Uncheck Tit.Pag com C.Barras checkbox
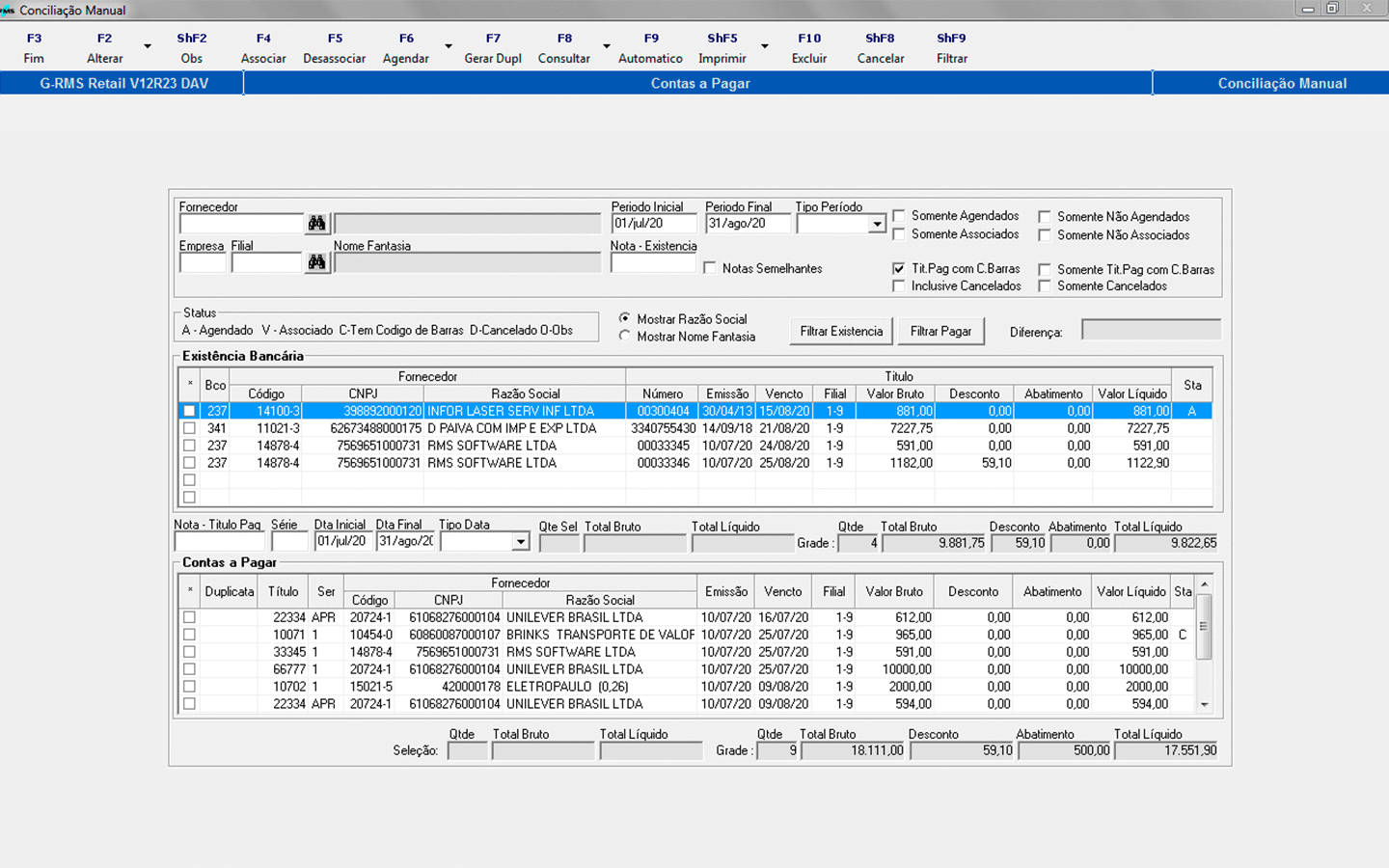The image size is (1389, 868). 899,269
